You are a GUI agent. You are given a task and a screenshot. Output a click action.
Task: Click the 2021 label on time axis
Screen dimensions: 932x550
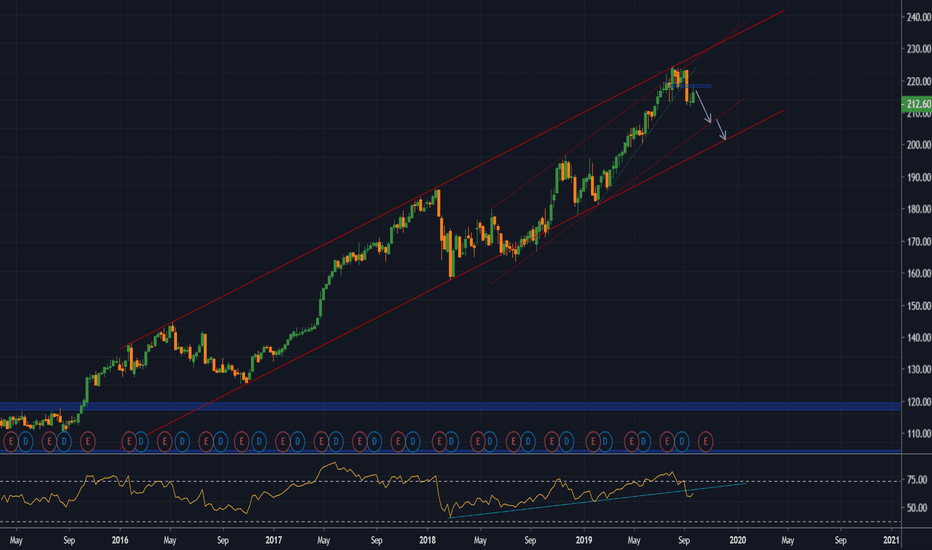tap(891, 540)
